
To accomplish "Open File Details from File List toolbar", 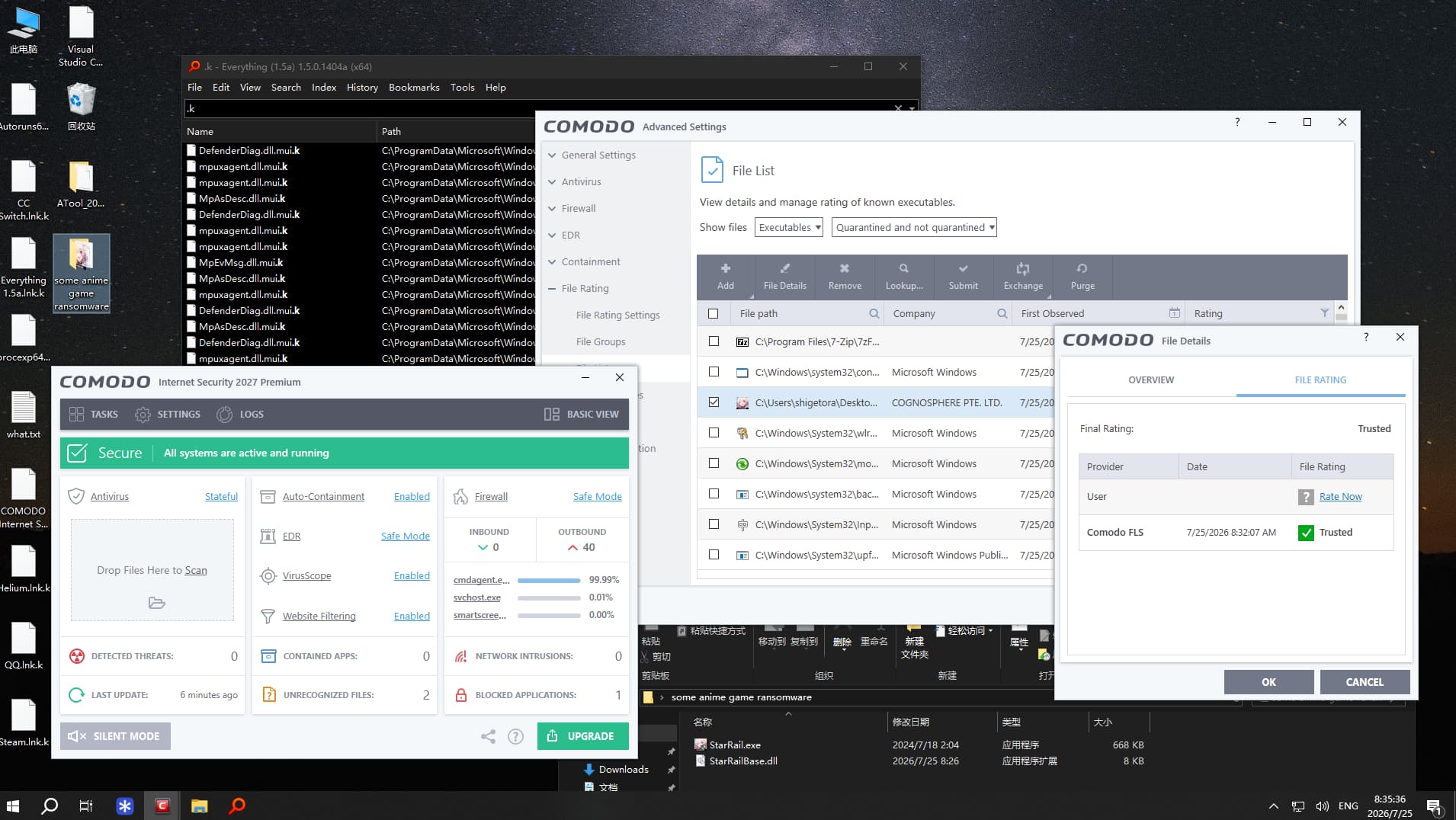I will point(784,277).
